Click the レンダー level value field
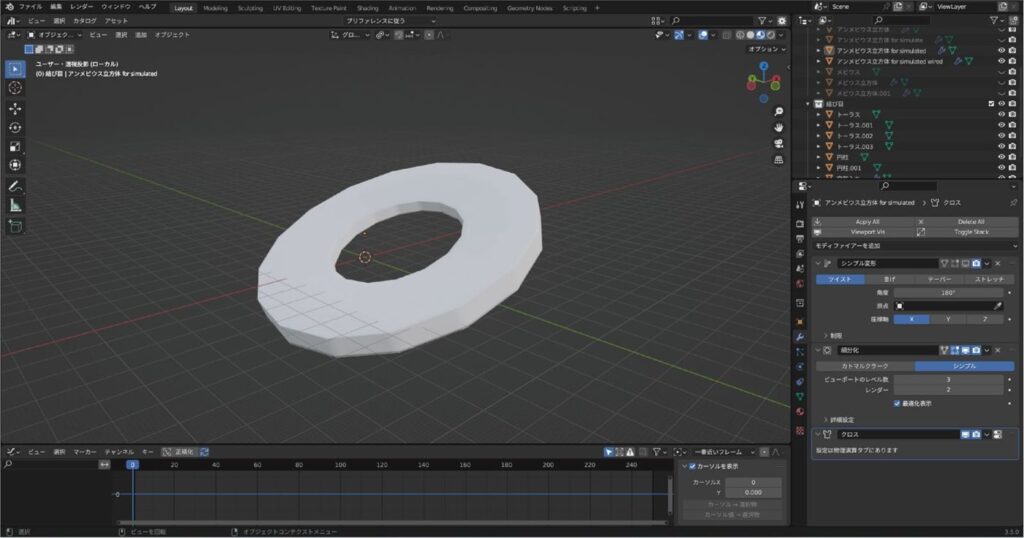 (948, 390)
